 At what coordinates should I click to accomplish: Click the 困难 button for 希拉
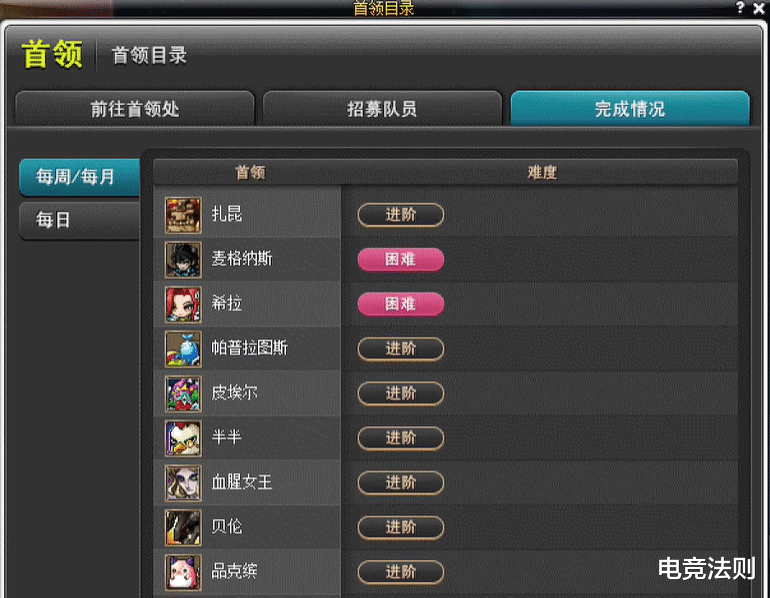pos(401,304)
